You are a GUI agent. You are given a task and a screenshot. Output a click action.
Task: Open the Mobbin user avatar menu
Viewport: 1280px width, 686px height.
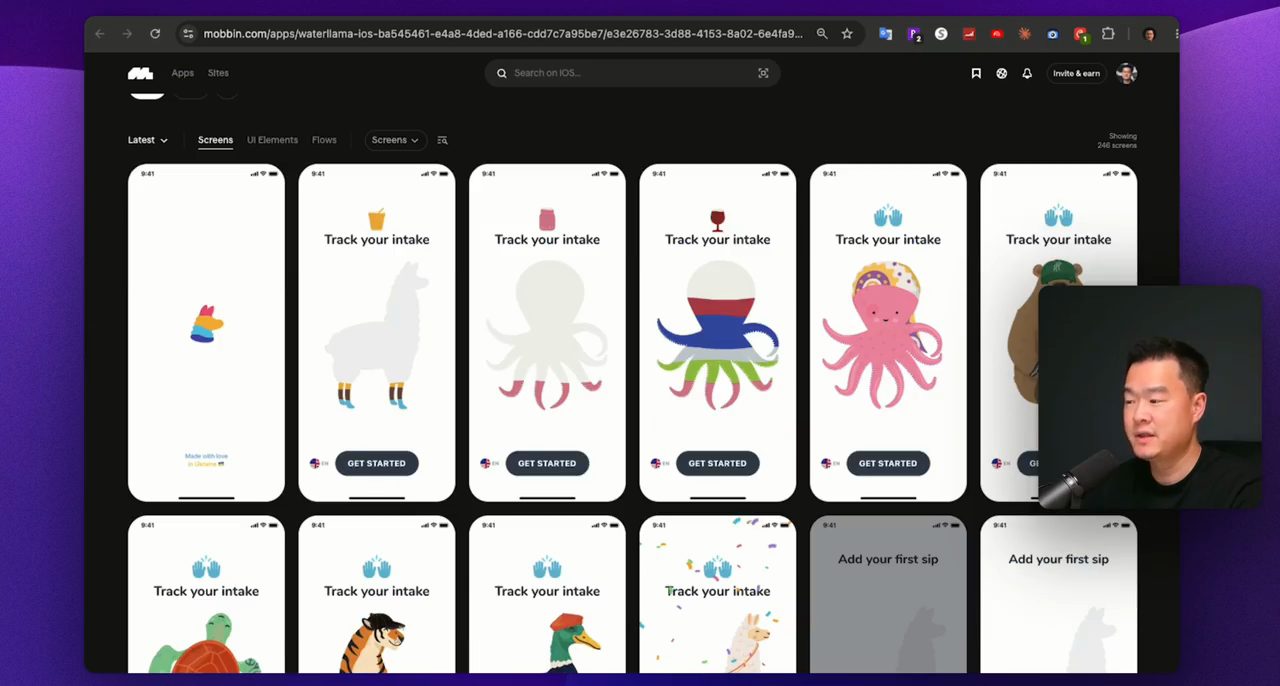tap(1127, 73)
